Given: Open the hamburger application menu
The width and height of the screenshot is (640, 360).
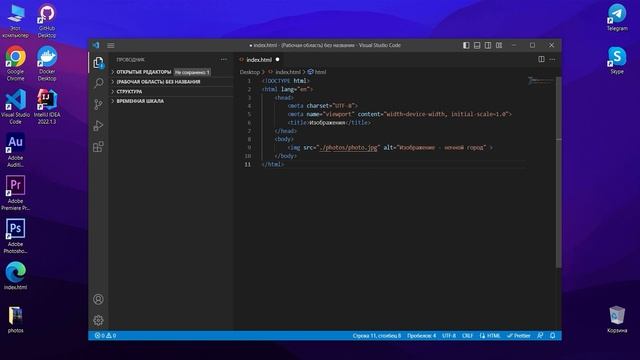Looking at the screenshot, I should pos(111,45).
